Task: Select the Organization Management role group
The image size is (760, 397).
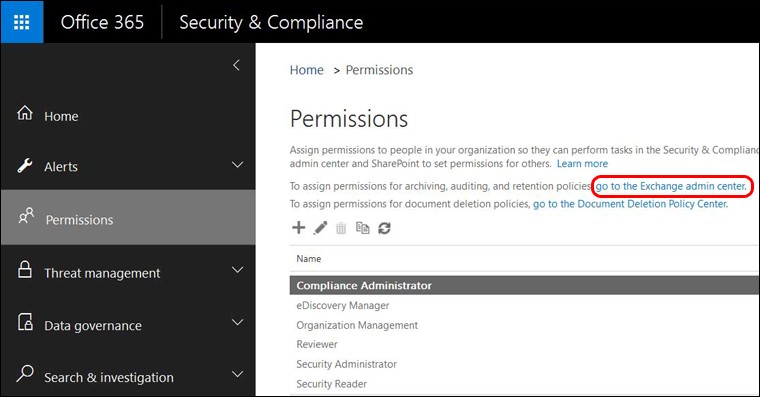Action: [x=357, y=325]
